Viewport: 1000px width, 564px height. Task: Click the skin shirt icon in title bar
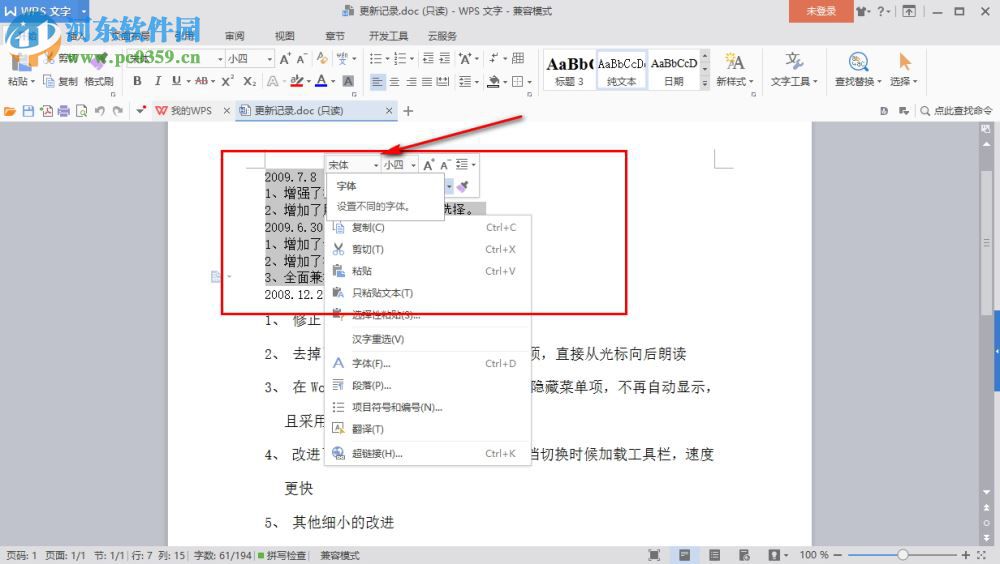click(862, 11)
